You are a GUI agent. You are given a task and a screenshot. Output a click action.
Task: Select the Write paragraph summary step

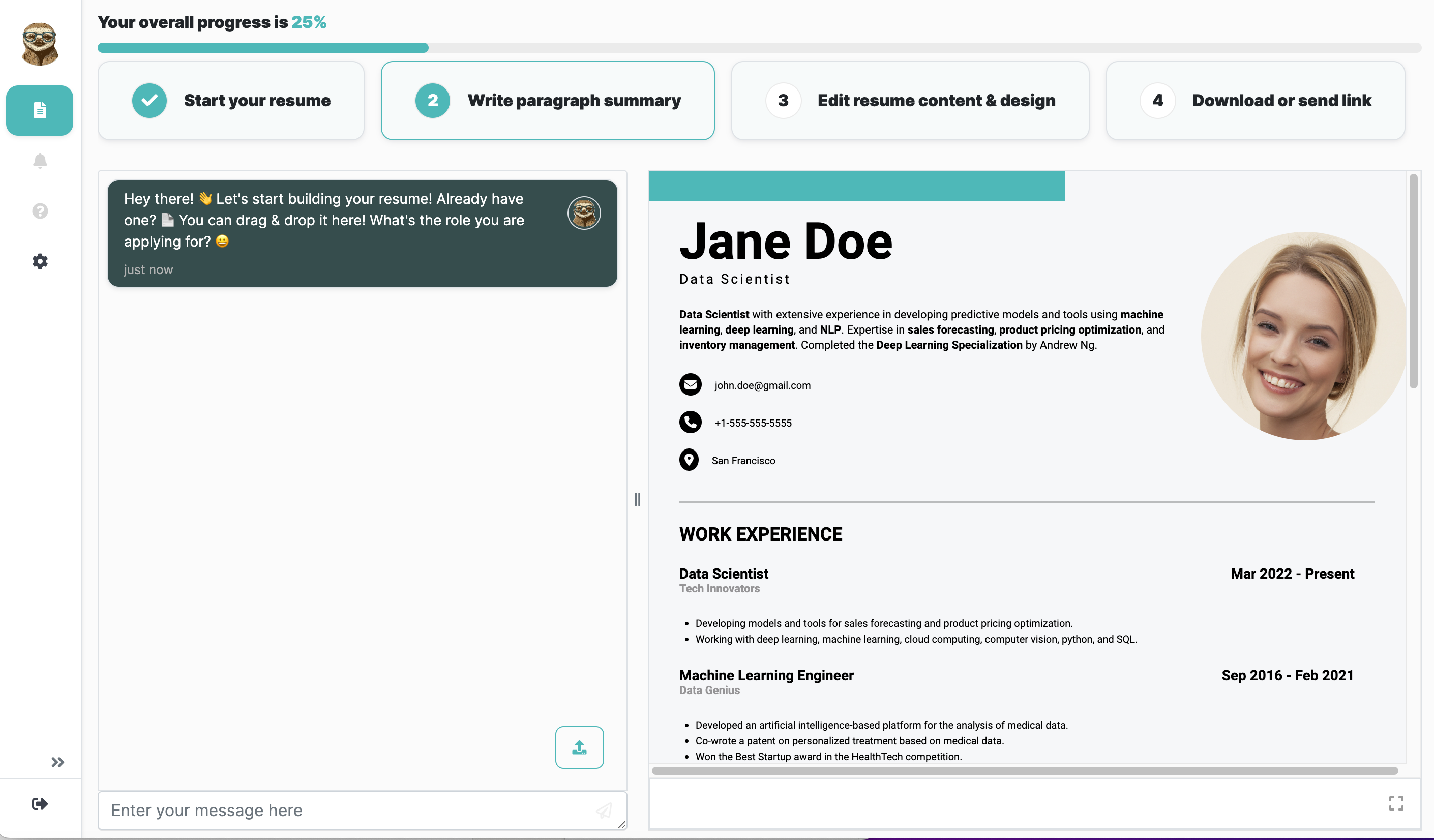[x=548, y=101]
